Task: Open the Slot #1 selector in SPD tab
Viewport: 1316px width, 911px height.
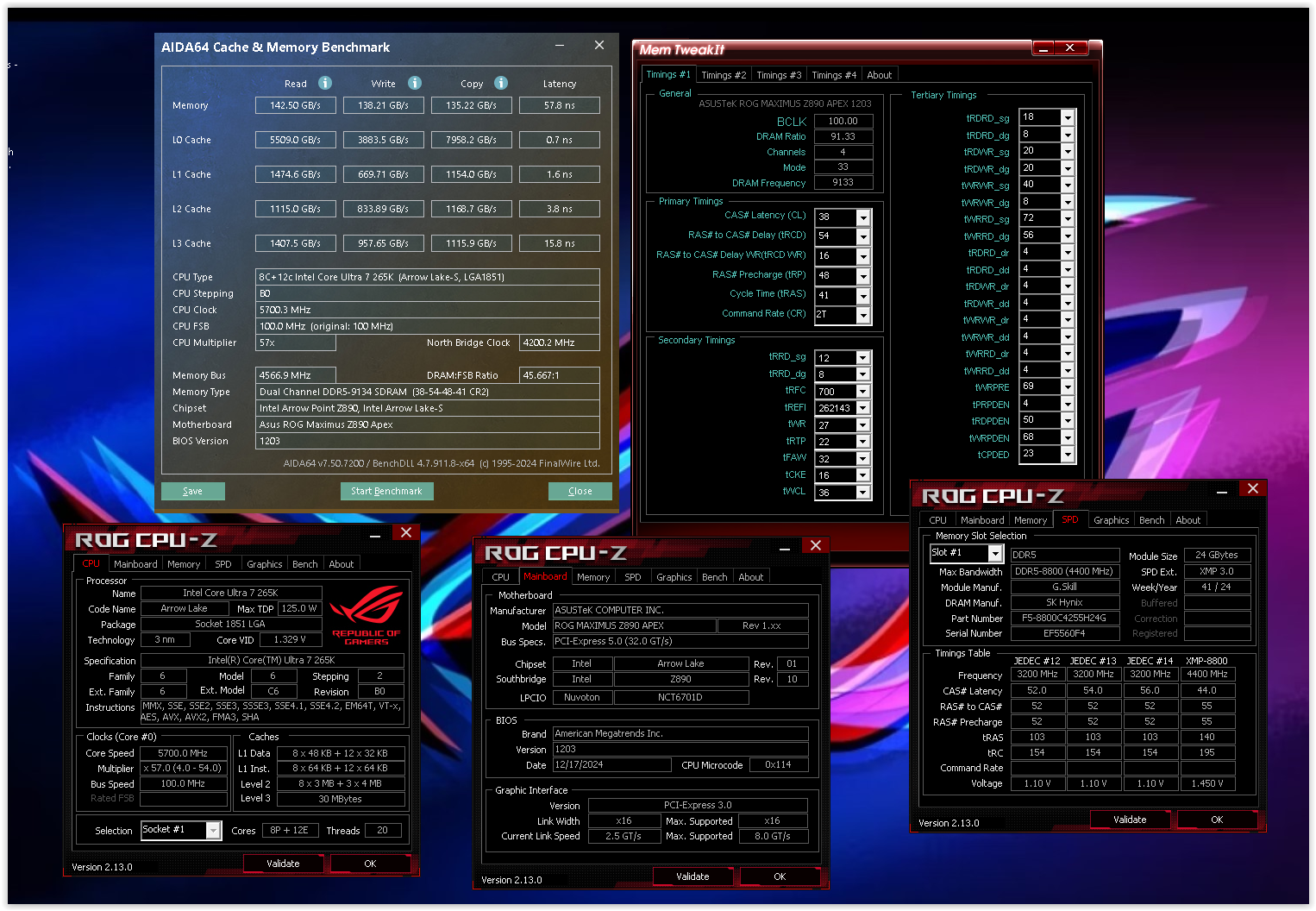Action: (x=995, y=553)
